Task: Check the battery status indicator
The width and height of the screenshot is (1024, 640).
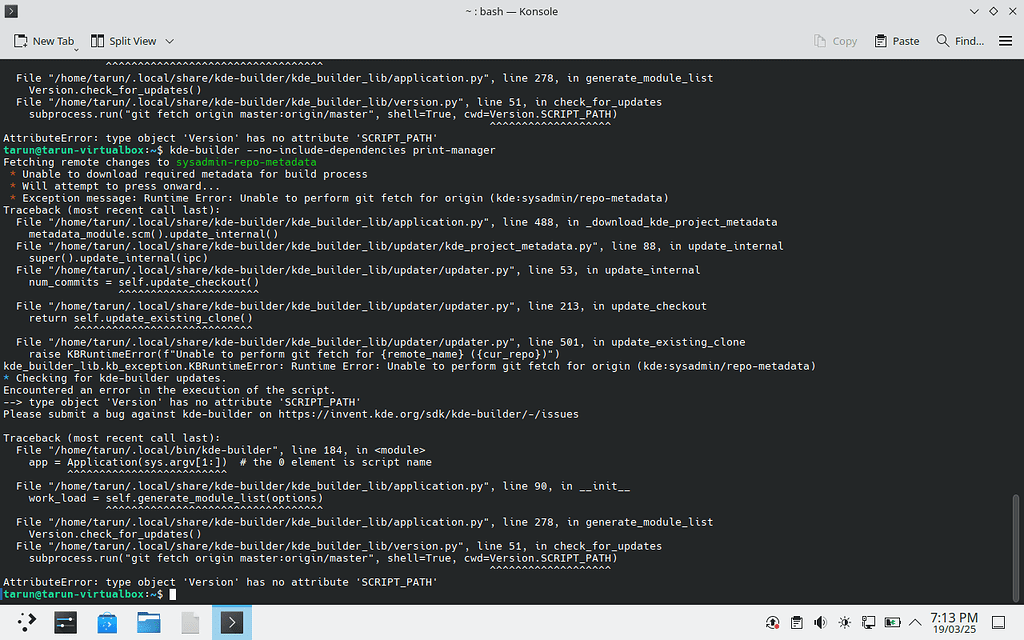Action: [x=891, y=622]
